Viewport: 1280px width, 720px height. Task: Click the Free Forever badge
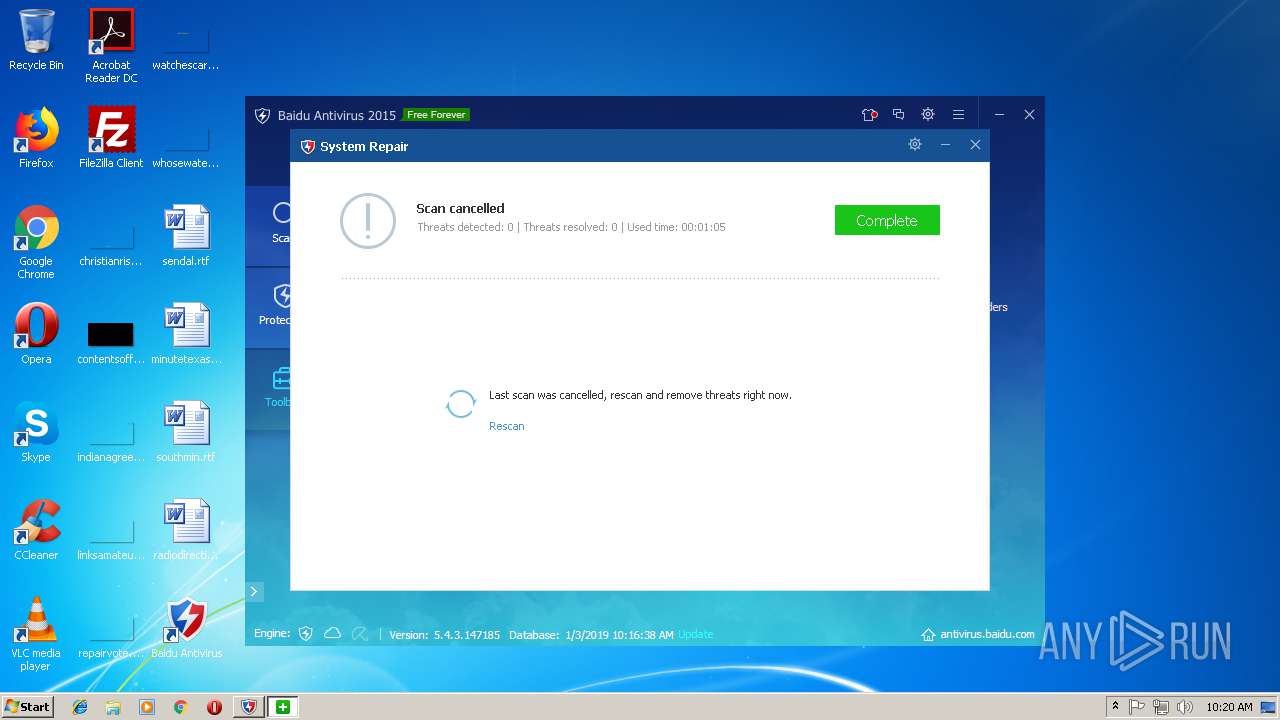tap(436, 115)
